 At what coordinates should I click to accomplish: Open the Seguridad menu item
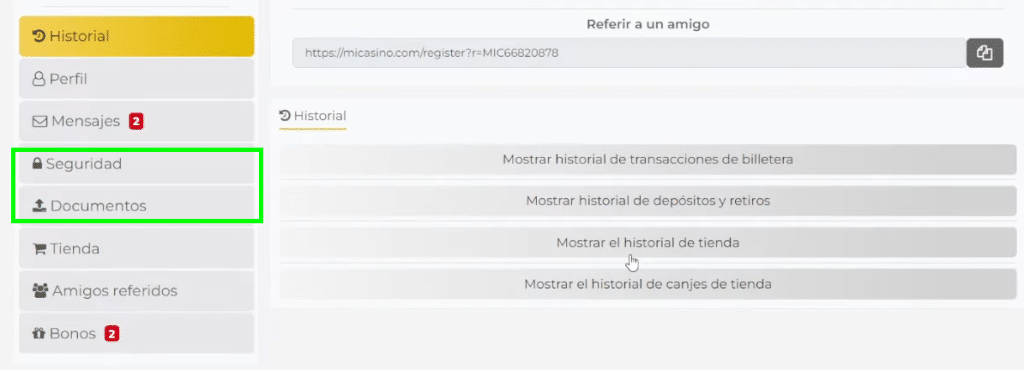coord(136,164)
